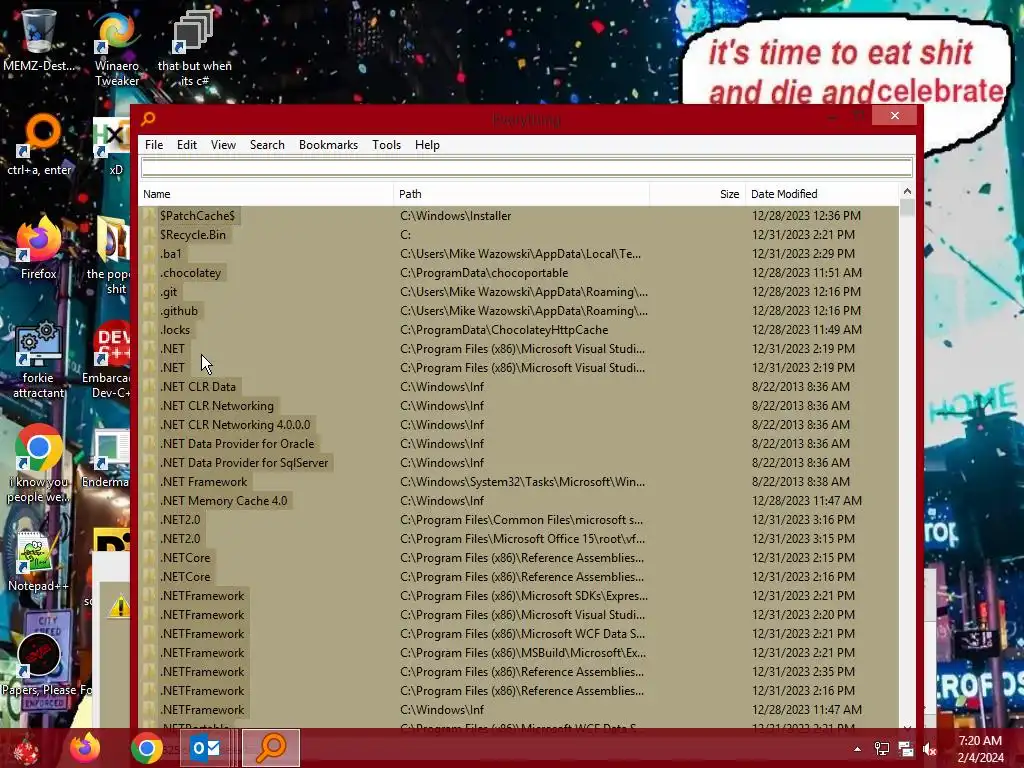Select the 'ctrl+a, enter' desktop shortcut
This screenshot has width=1024, height=768.
pyautogui.click(x=39, y=145)
